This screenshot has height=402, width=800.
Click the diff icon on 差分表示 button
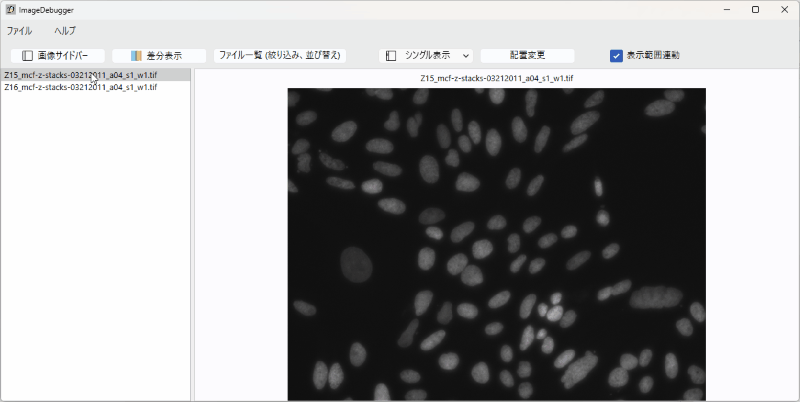tap(136, 56)
